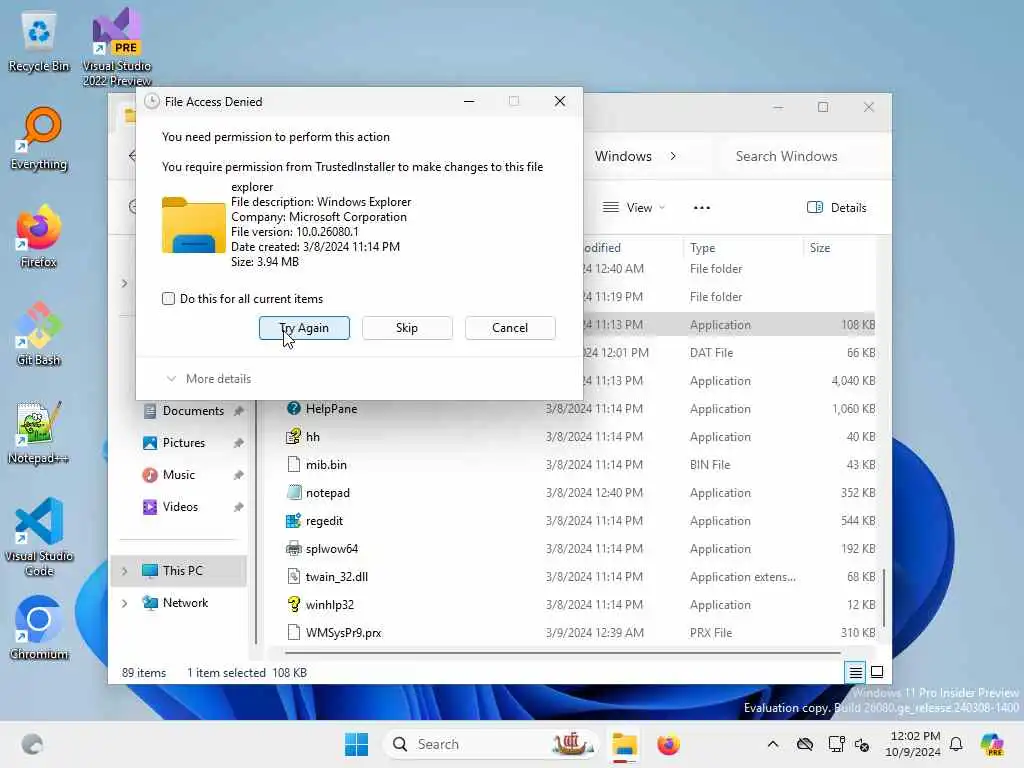Viewport: 1024px width, 768px height.
Task: Click the Search Windows input field
Action: (x=803, y=156)
